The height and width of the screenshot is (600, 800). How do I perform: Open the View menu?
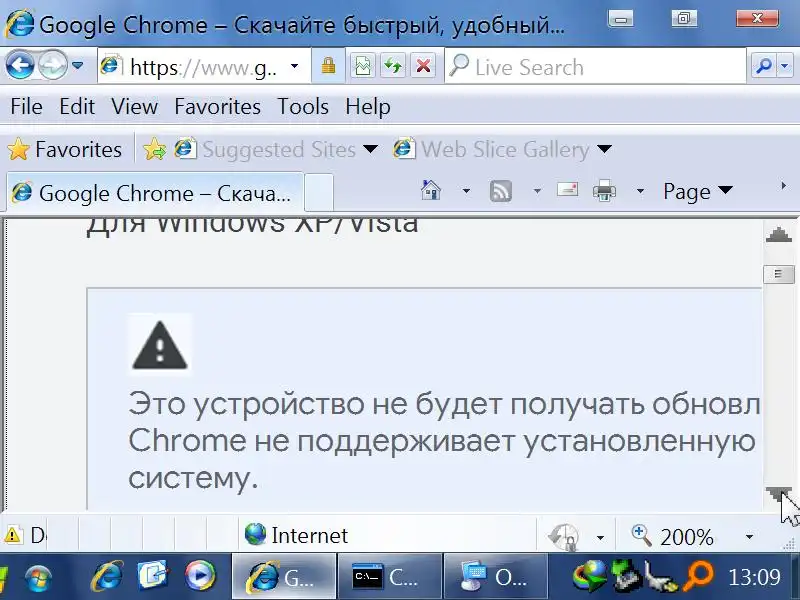tap(135, 107)
